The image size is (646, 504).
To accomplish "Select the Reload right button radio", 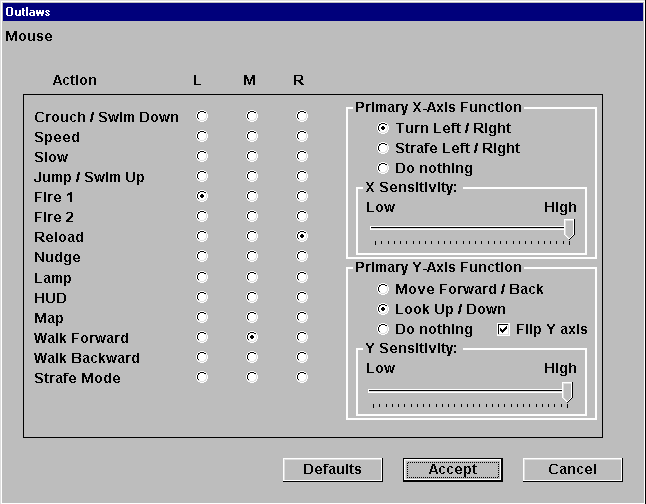I will click(x=302, y=236).
